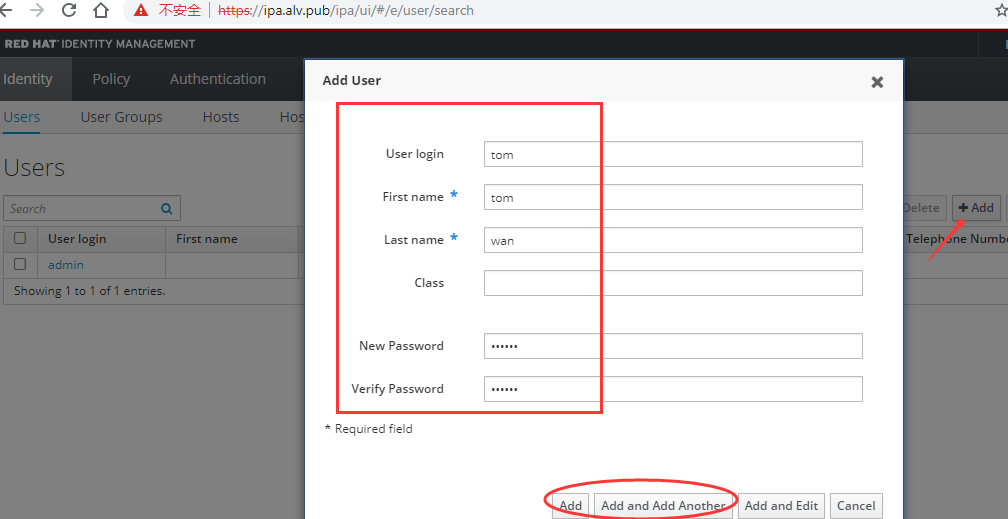Click the insecure site warning triangle
The image size is (1008, 519).
pos(141,10)
